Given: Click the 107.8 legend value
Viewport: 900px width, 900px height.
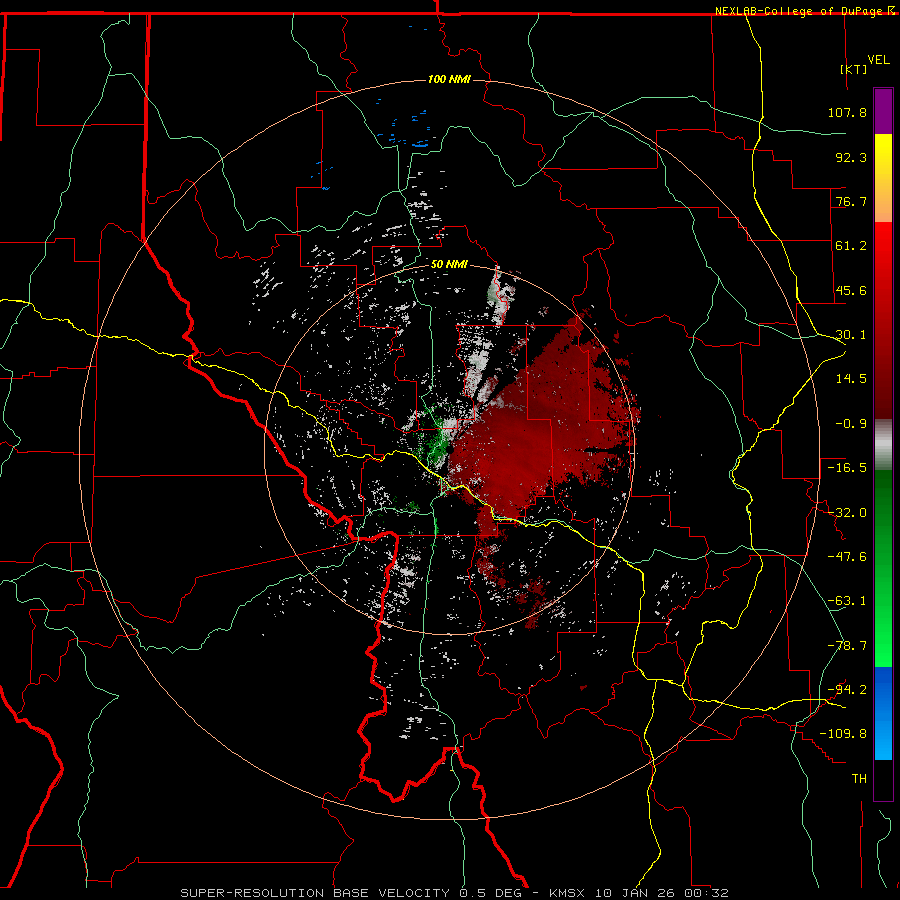Looking at the screenshot, I should [847, 112].
